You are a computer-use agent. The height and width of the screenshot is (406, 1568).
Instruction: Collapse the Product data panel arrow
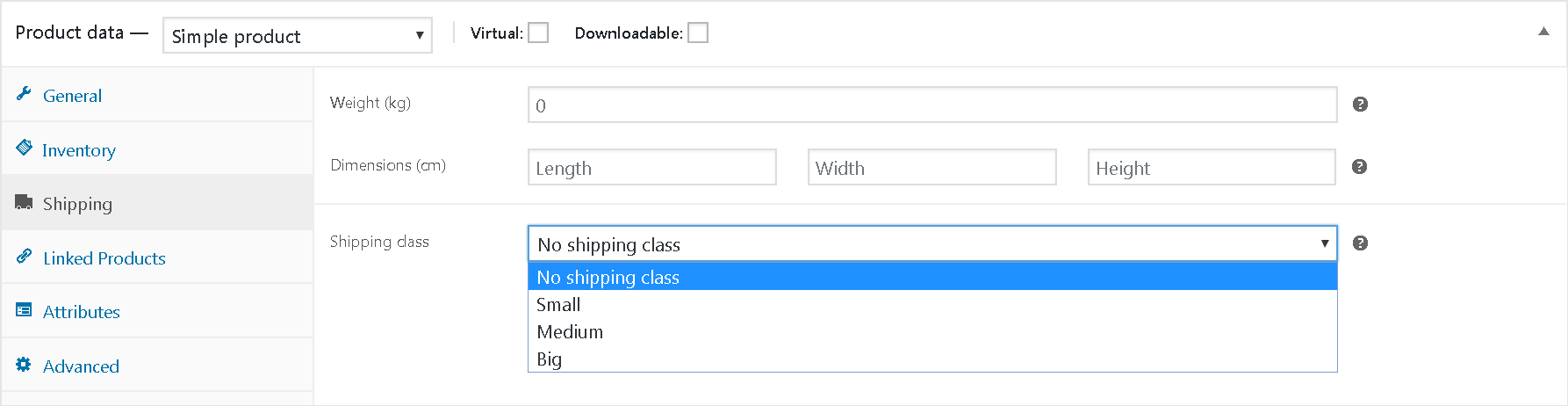click(1543, 32)
